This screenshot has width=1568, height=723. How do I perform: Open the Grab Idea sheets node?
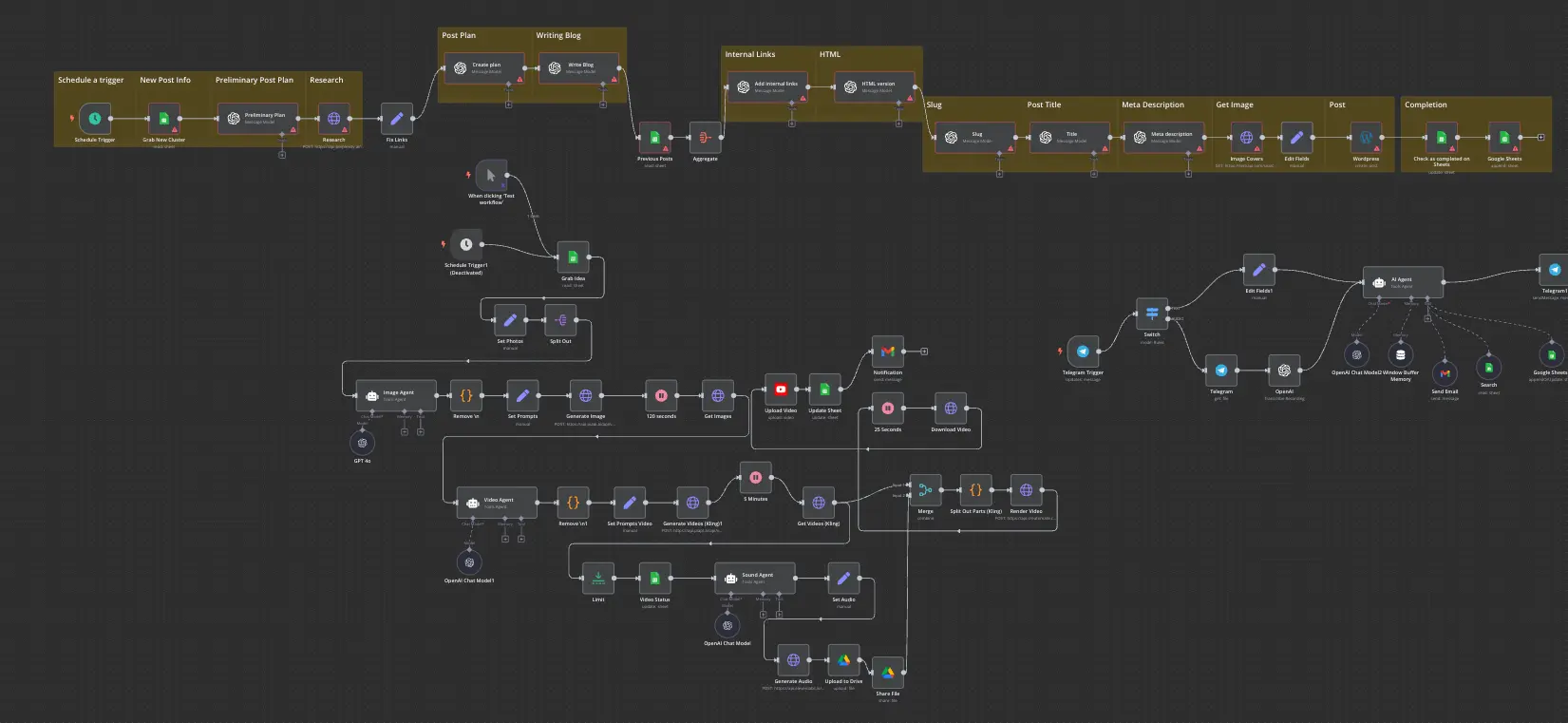click(573, 257)
